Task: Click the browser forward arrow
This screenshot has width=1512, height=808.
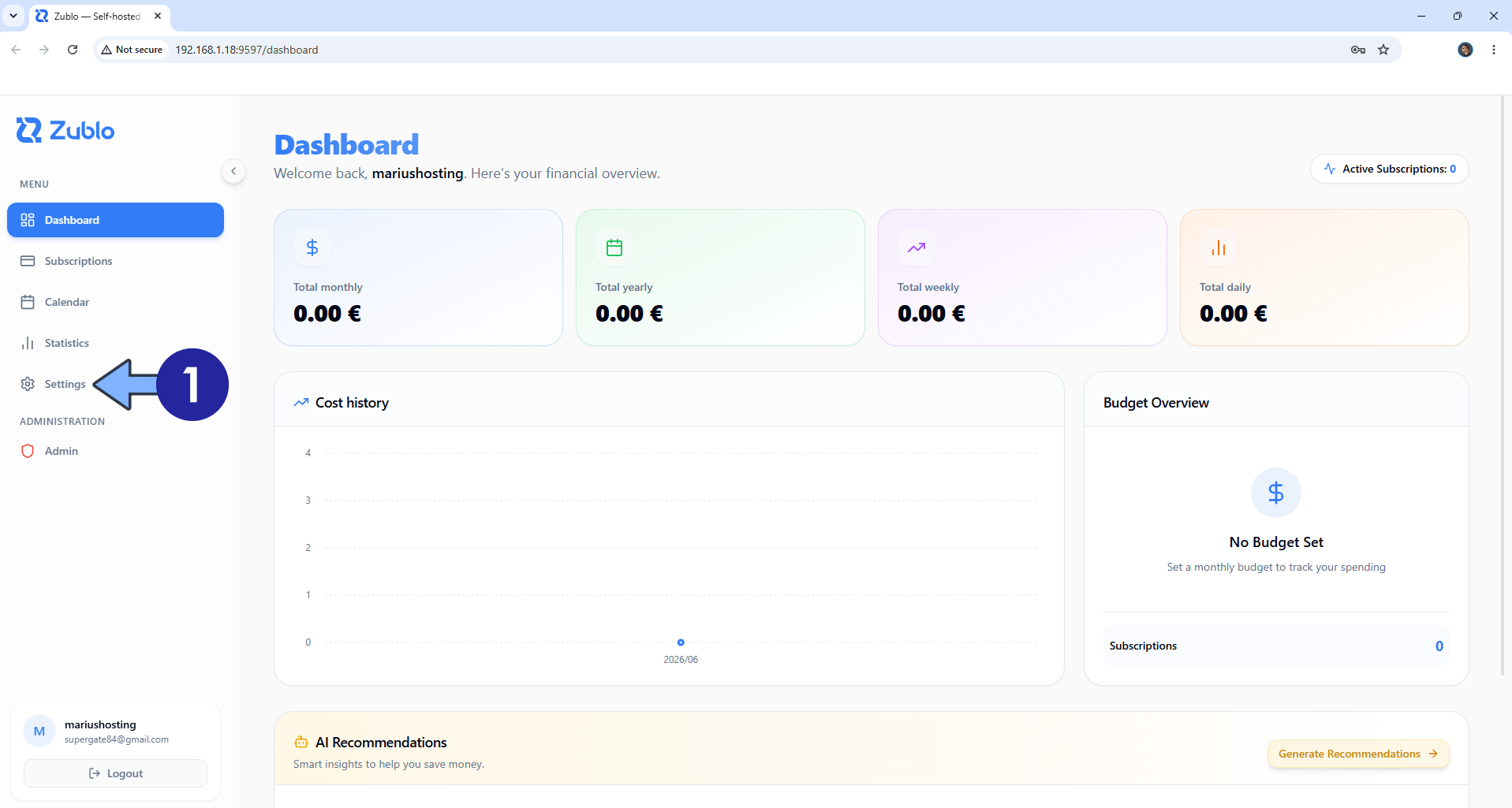Action: 44,50
